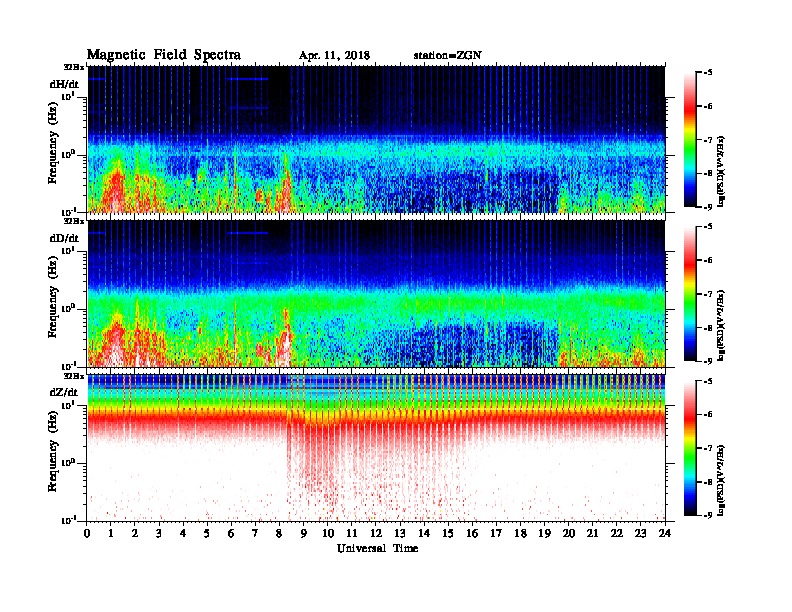Click hour 4 on the Universal Time axis
This screenshot has width=792, height=612.
coord(183,533)
